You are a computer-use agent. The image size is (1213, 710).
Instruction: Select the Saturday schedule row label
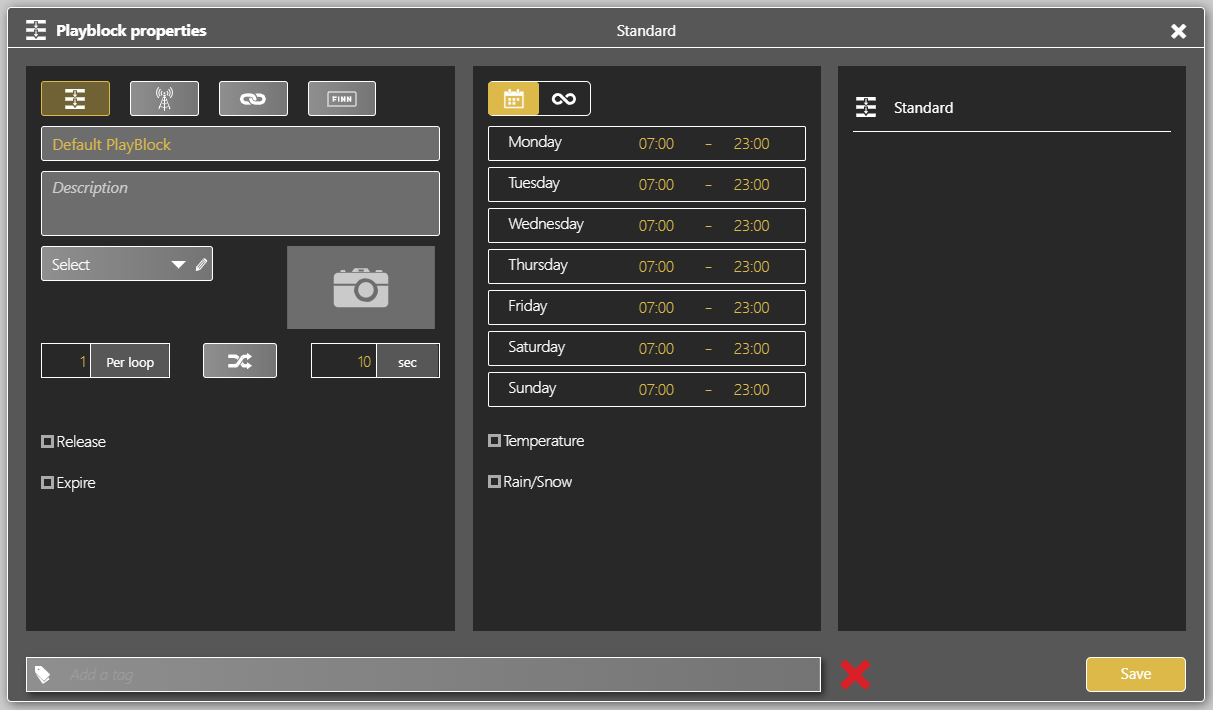point(537,347)
